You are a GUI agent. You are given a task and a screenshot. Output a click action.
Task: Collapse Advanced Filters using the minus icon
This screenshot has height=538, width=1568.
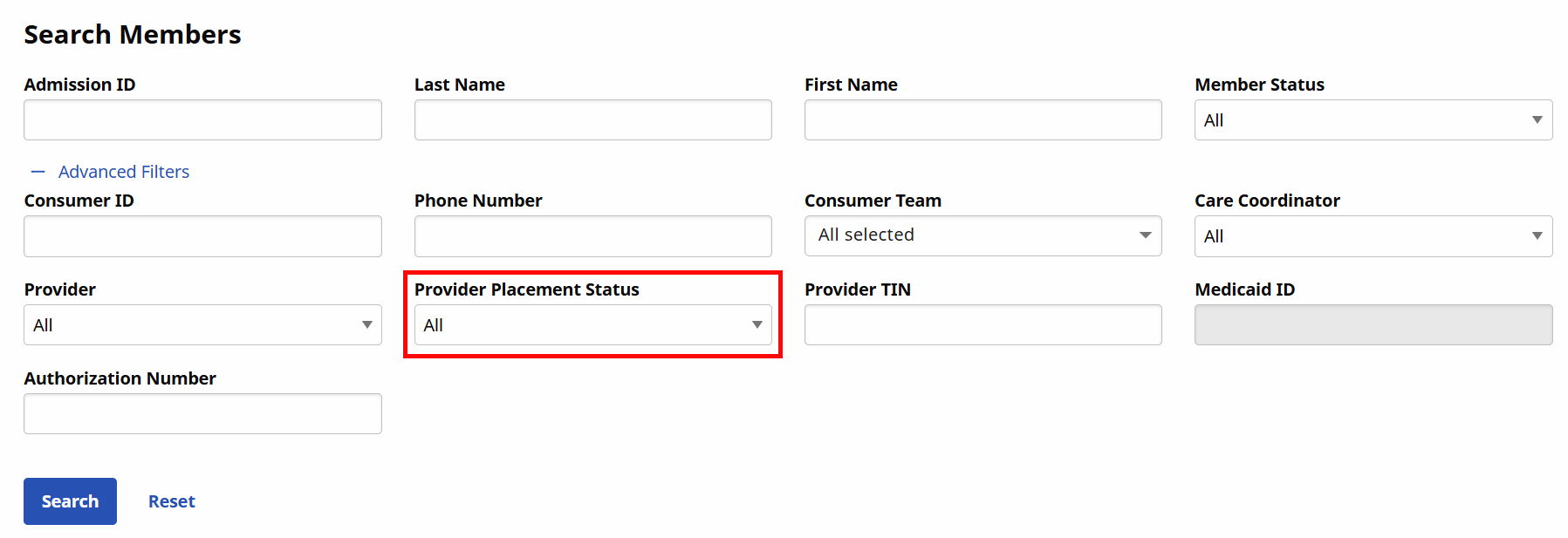click(x=38, y=172)
